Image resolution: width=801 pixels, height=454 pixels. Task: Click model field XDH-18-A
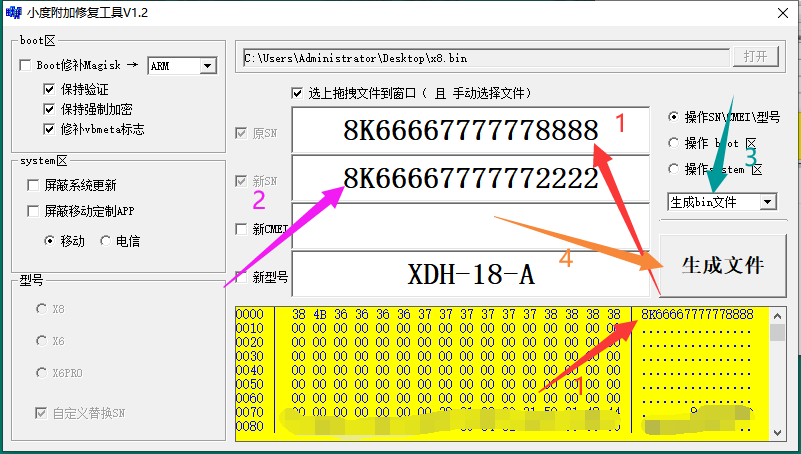click(x=470, y=274)
